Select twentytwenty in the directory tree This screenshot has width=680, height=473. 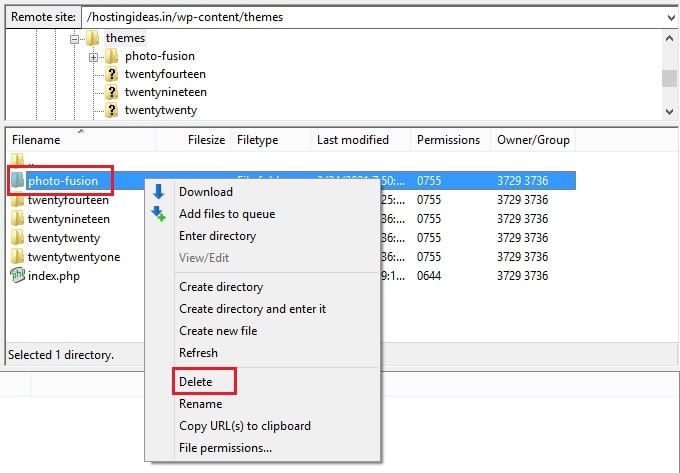click(160, 110)
